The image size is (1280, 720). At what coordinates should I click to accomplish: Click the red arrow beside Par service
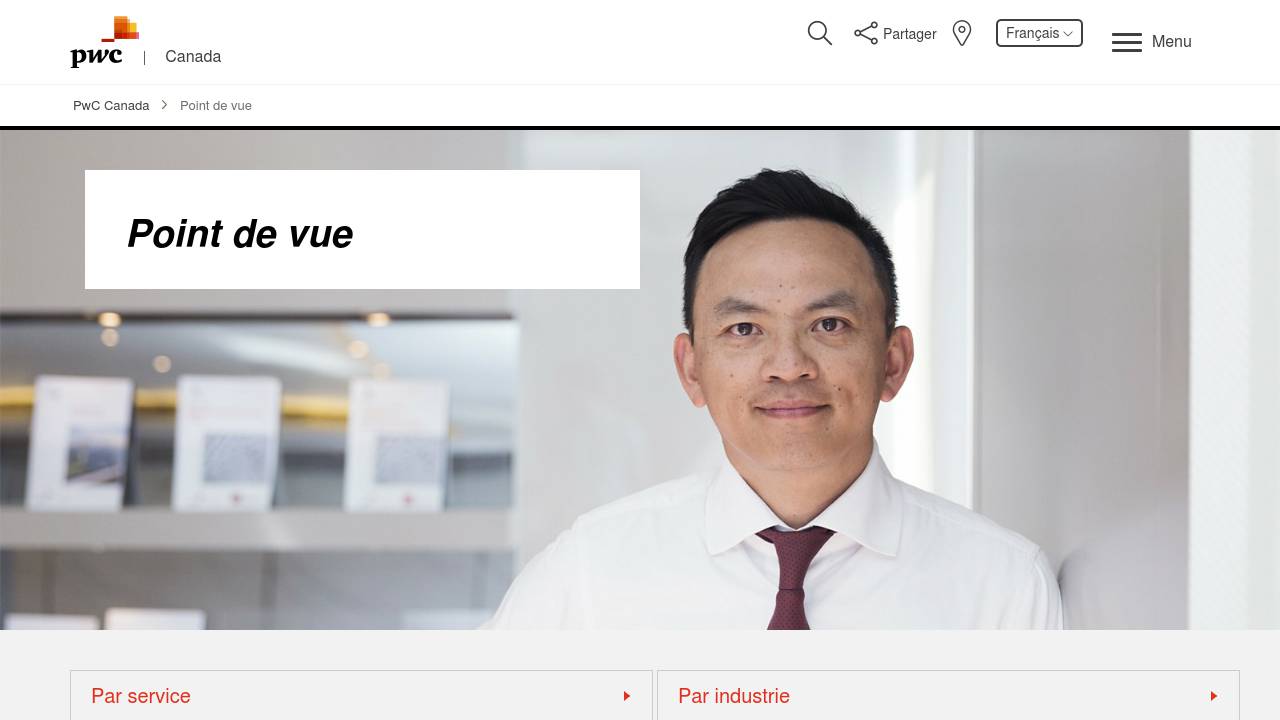[627, 696]
